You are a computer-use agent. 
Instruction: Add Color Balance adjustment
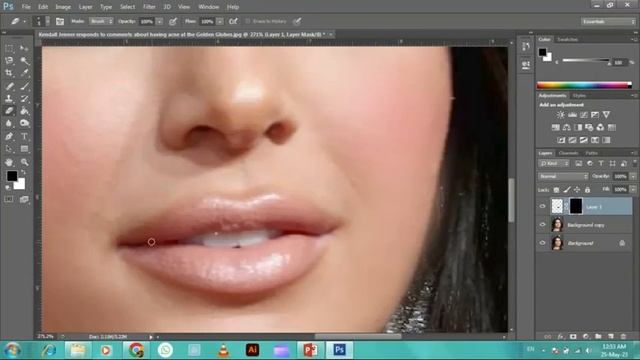click(x=567, y=127)
